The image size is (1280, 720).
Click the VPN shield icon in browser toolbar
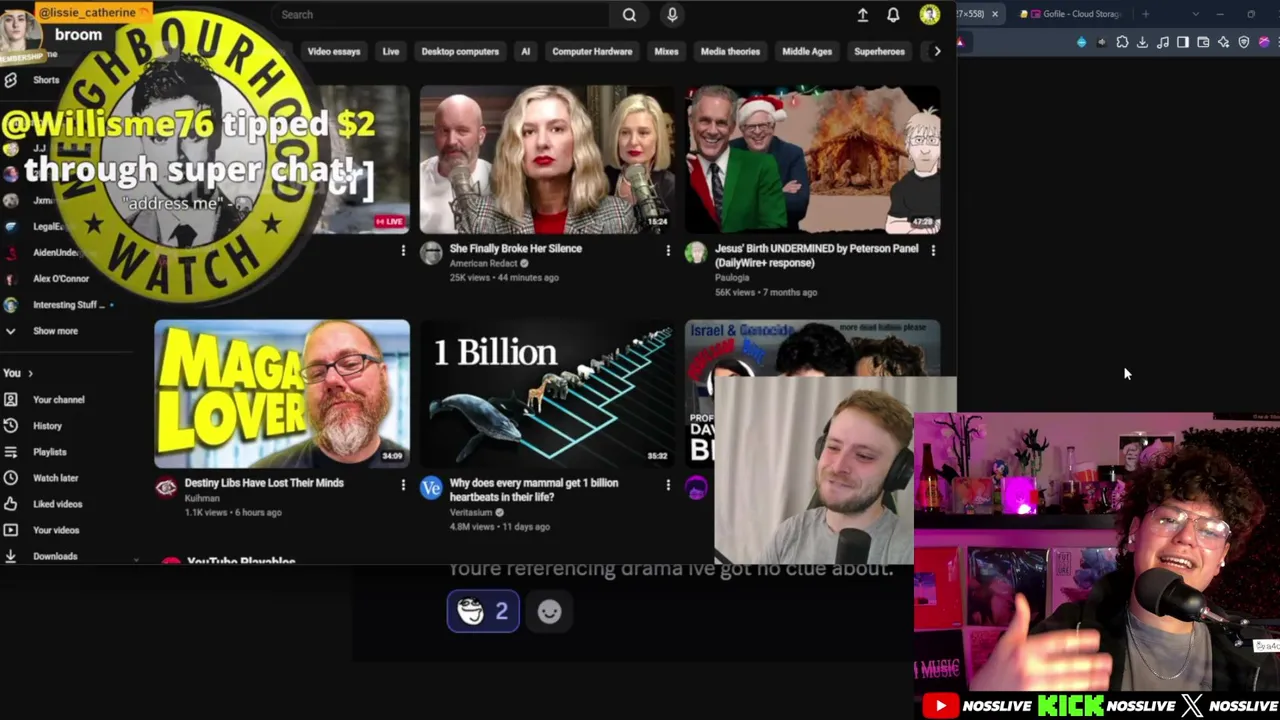1244,42
